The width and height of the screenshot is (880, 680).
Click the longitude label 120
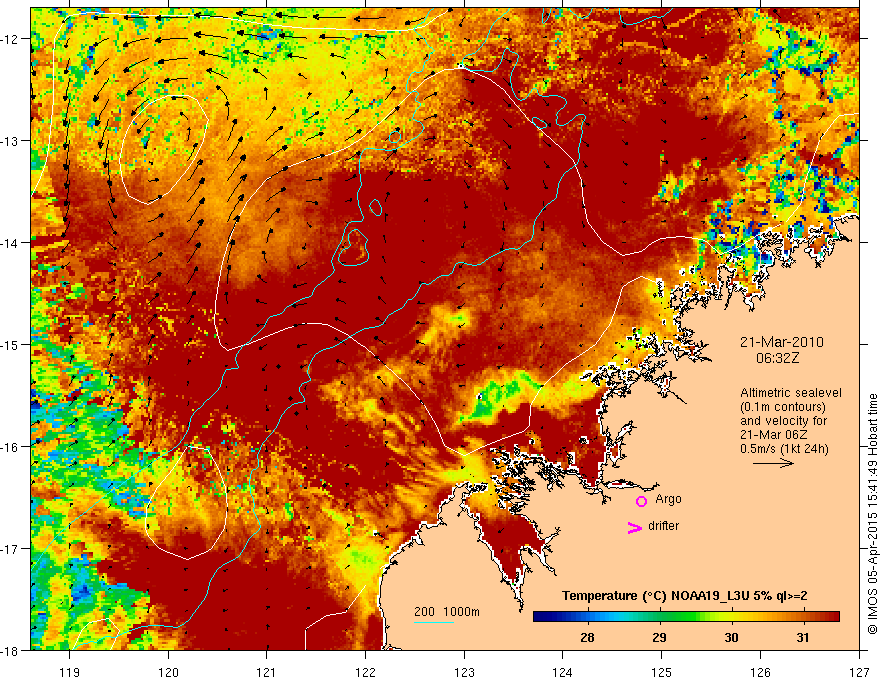click(168, 672)
